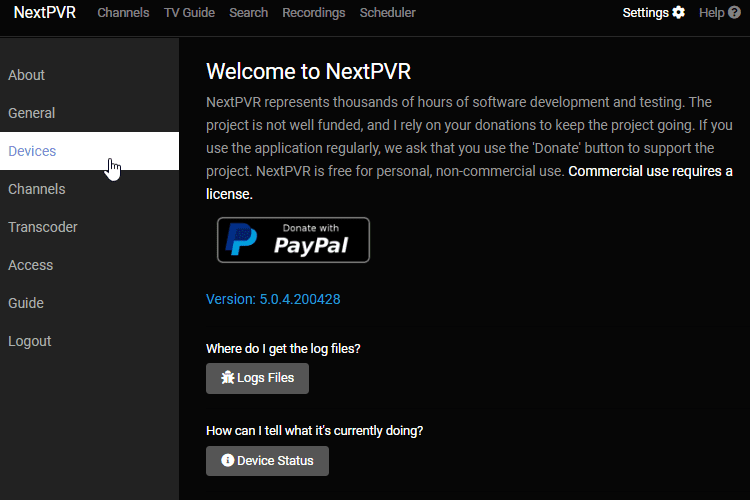Select Transcoder in the settings sidebar

pyautogui.click(x=89, y=227)
